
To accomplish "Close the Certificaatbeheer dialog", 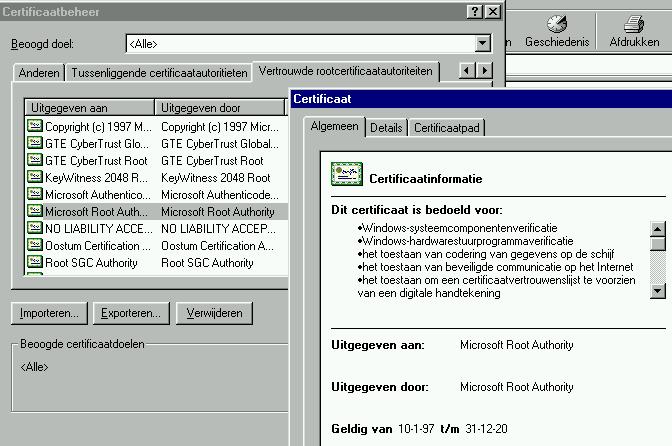I will pos(493,12).
